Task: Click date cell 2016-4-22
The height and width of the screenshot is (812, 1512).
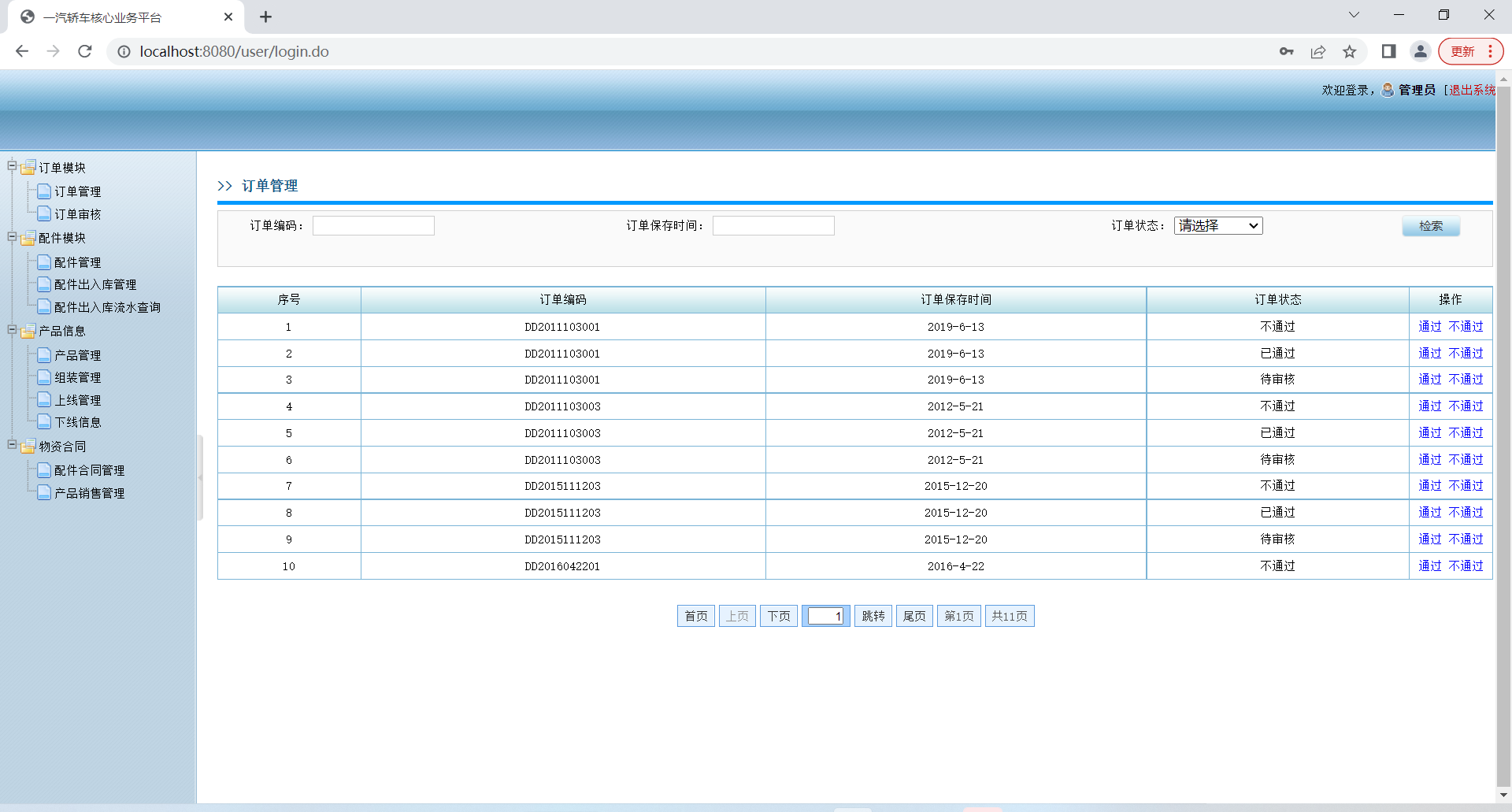Action: point(956,566)
